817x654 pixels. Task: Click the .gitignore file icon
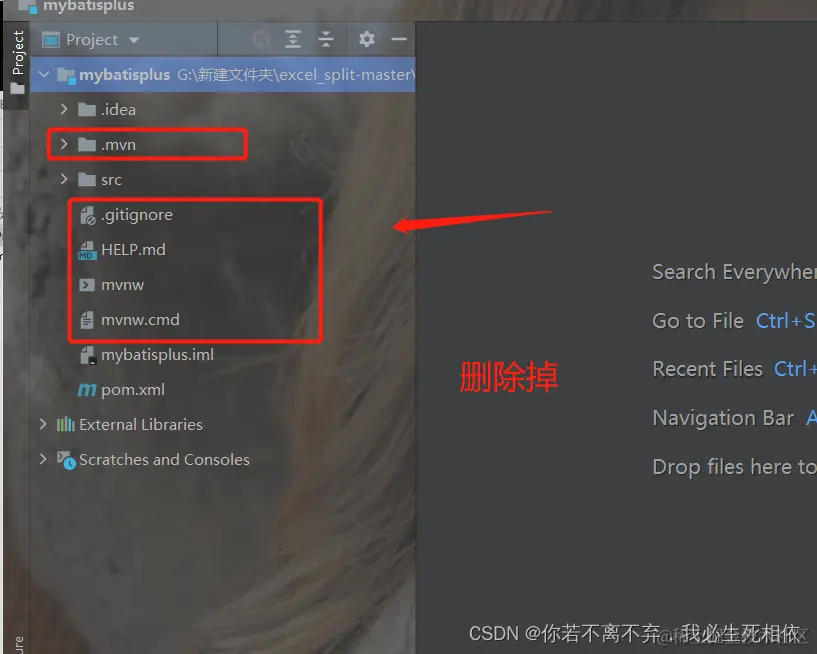tap(87, 215)
